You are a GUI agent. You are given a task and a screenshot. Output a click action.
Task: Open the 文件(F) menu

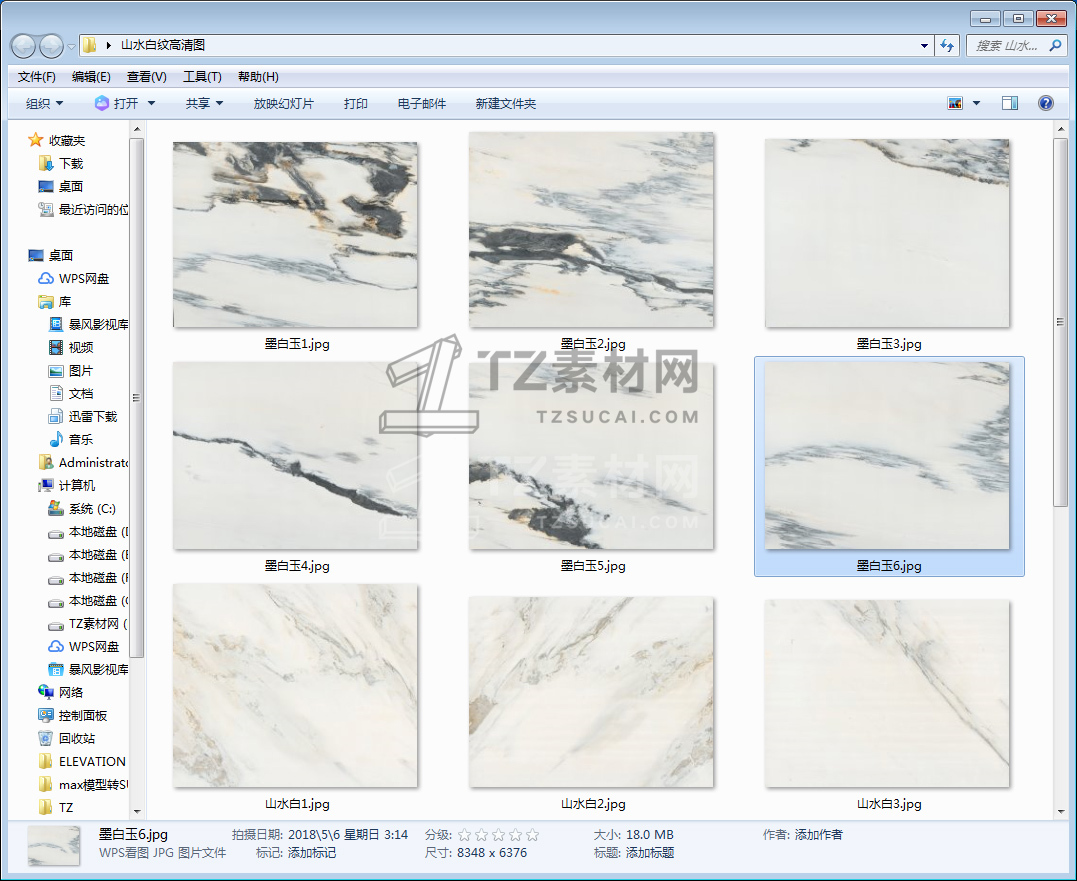pos(36,77)
